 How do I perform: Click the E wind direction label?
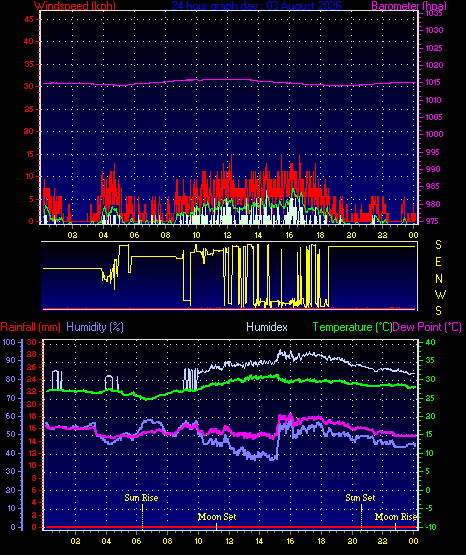438,262
